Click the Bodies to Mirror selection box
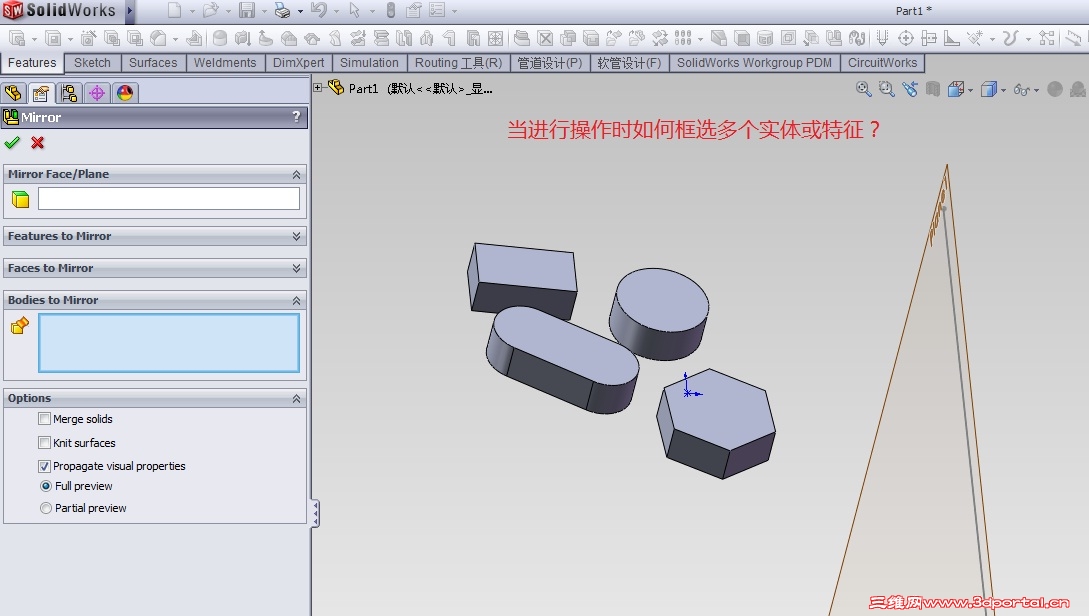1089x616 pixels. tap(169, 343)
